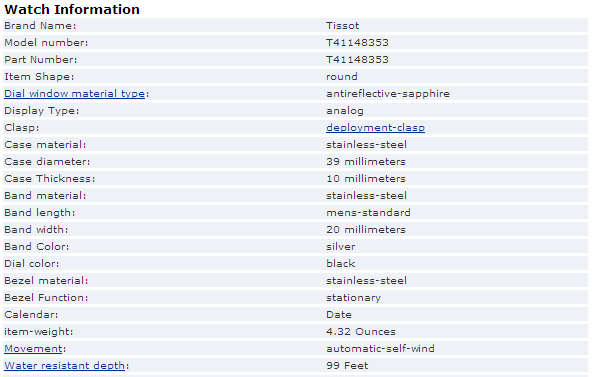This screenshot has height=377, width=593.
Task: Click the 4.32 Ounces item weight
Action: click(x=360, y=332)
